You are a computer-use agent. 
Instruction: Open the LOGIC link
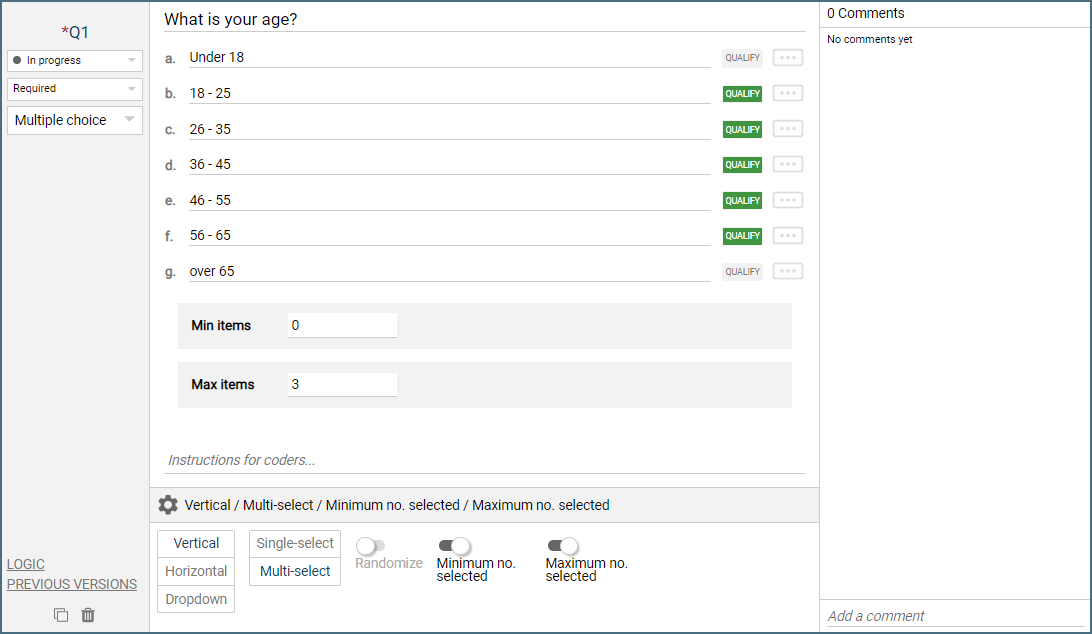click(26, 564)
